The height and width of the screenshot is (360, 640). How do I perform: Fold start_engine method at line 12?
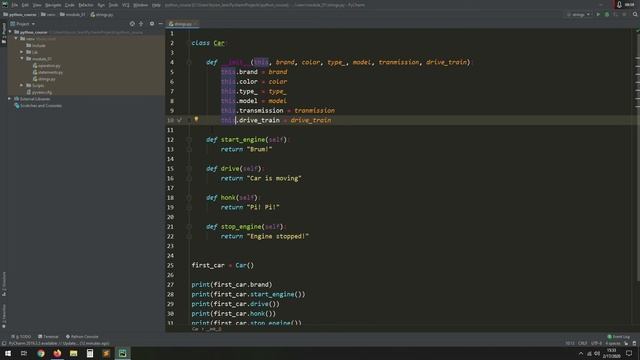pos(189,140)
